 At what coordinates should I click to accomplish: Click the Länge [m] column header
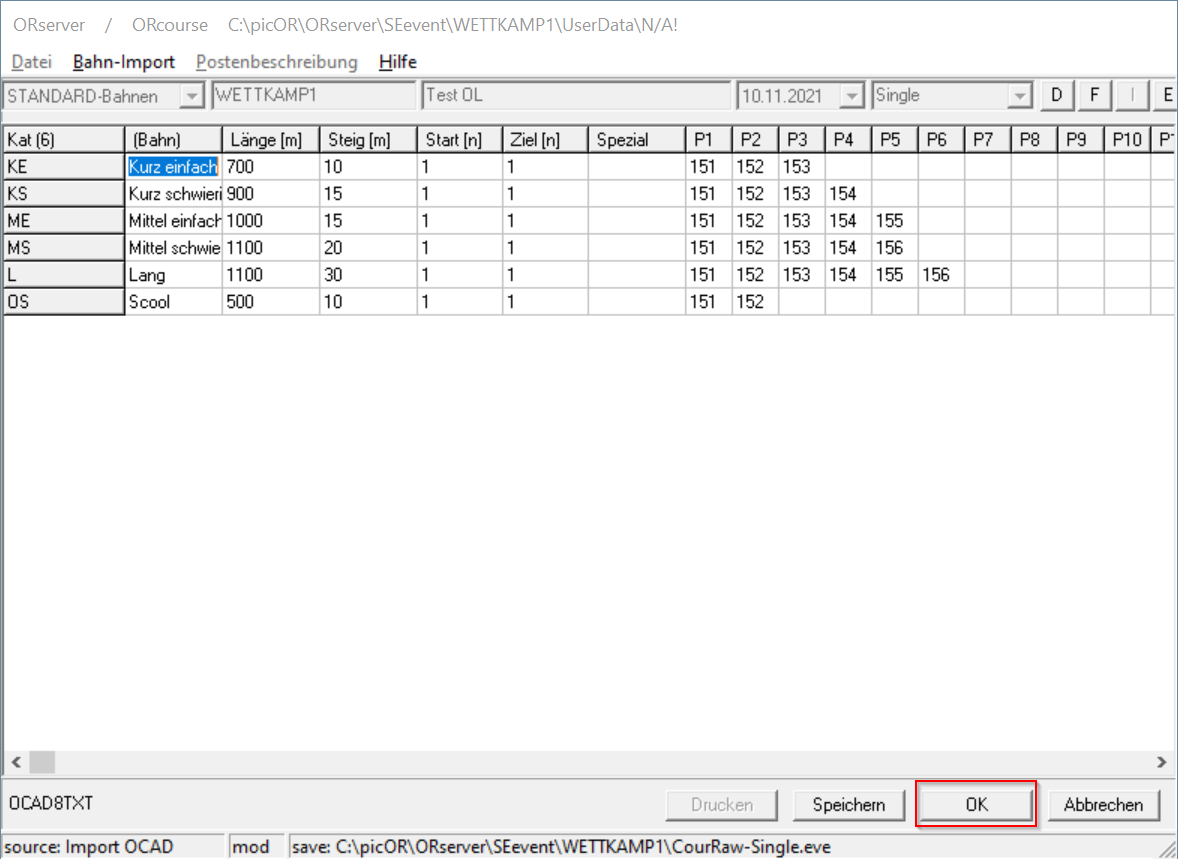coord(270,140)
